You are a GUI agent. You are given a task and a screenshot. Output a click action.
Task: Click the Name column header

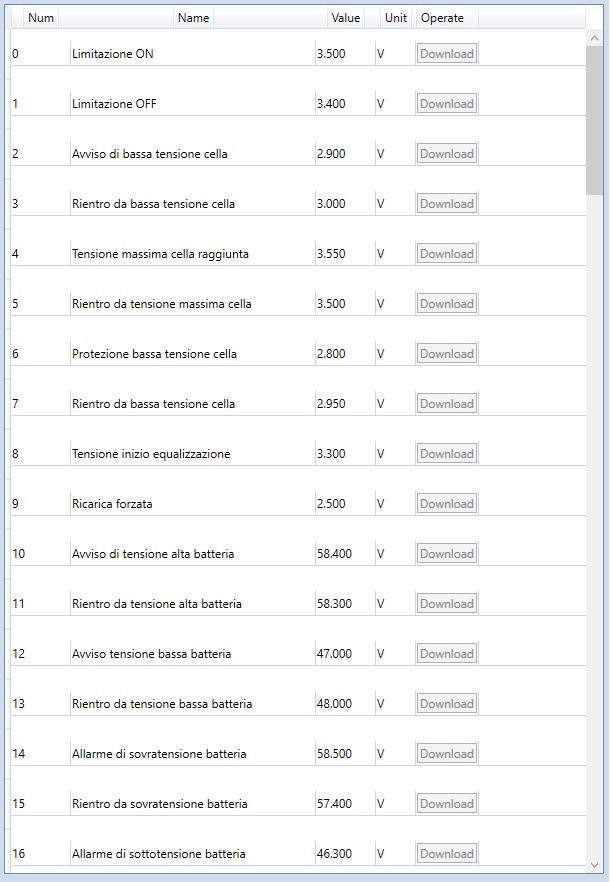pos(193,18)
